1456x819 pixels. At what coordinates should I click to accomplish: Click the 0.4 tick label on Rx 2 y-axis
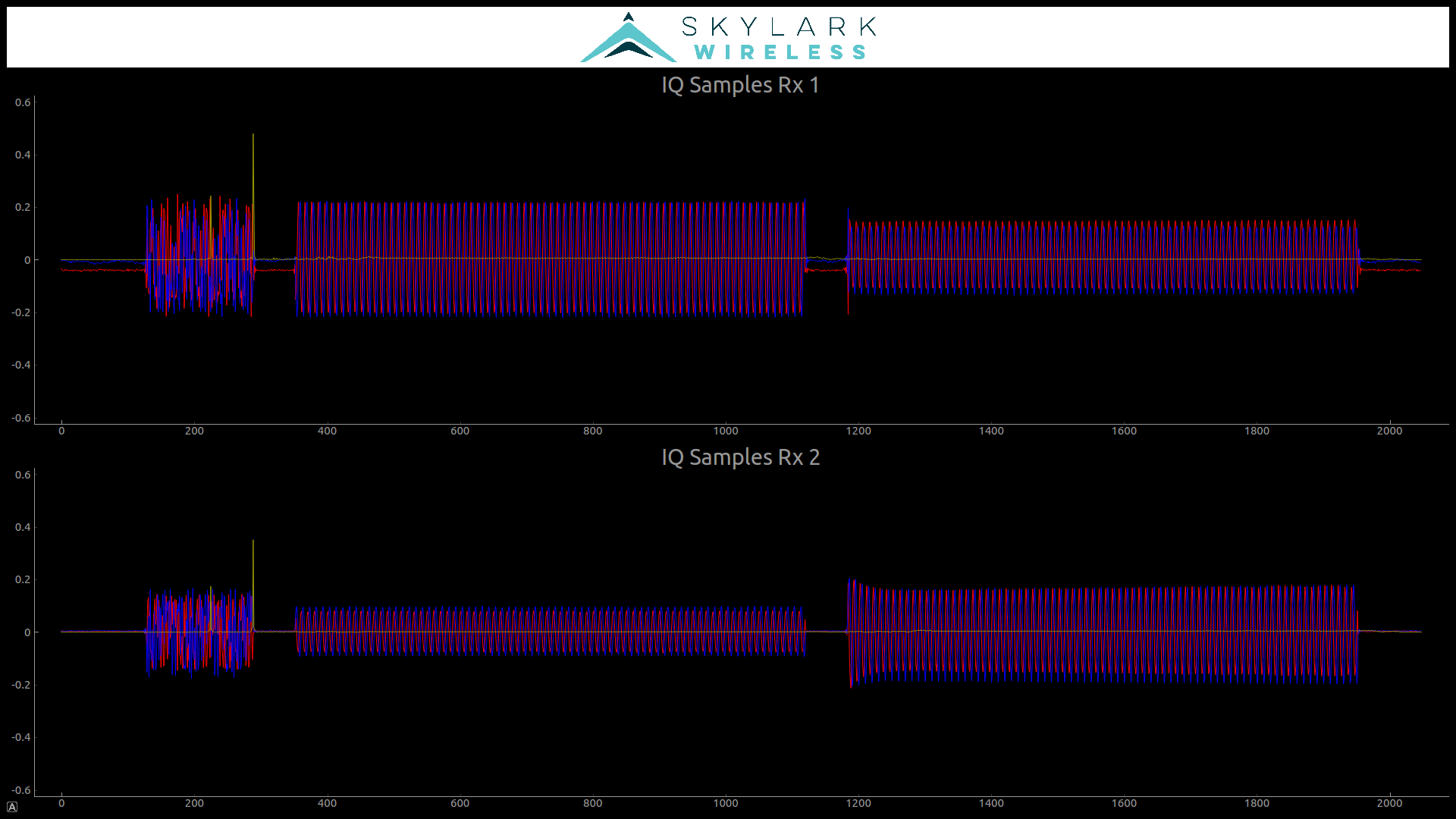[x=21, y=527]
